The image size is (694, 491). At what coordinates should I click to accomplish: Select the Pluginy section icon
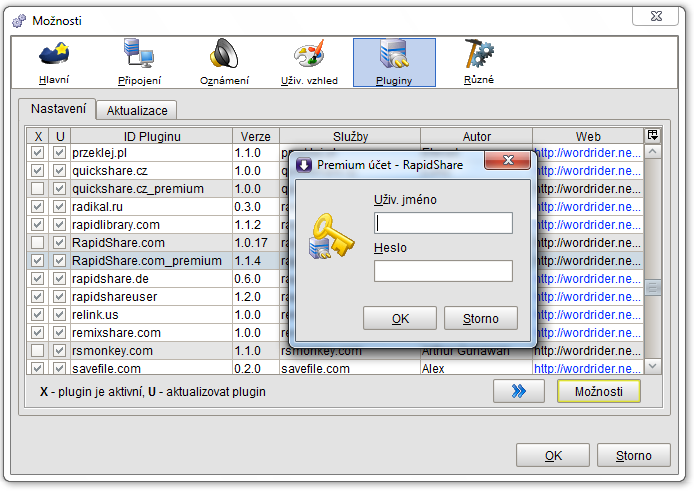pos(394,62)
